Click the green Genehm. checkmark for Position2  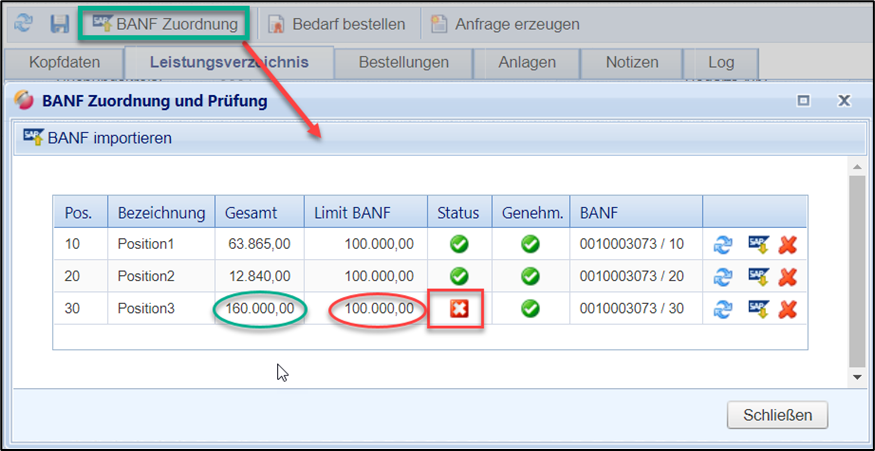coord(530,276)
